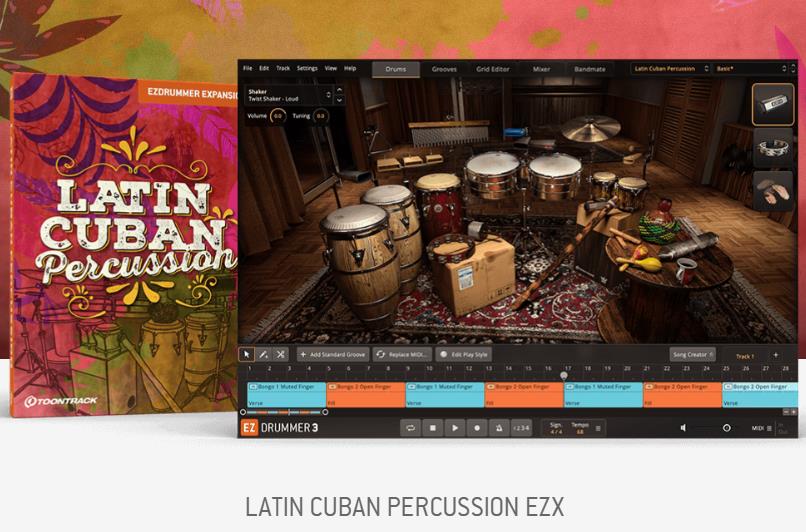Click the bar chimes behind the drums
This screenshot has width=806, height=532.
click(449, 132)
